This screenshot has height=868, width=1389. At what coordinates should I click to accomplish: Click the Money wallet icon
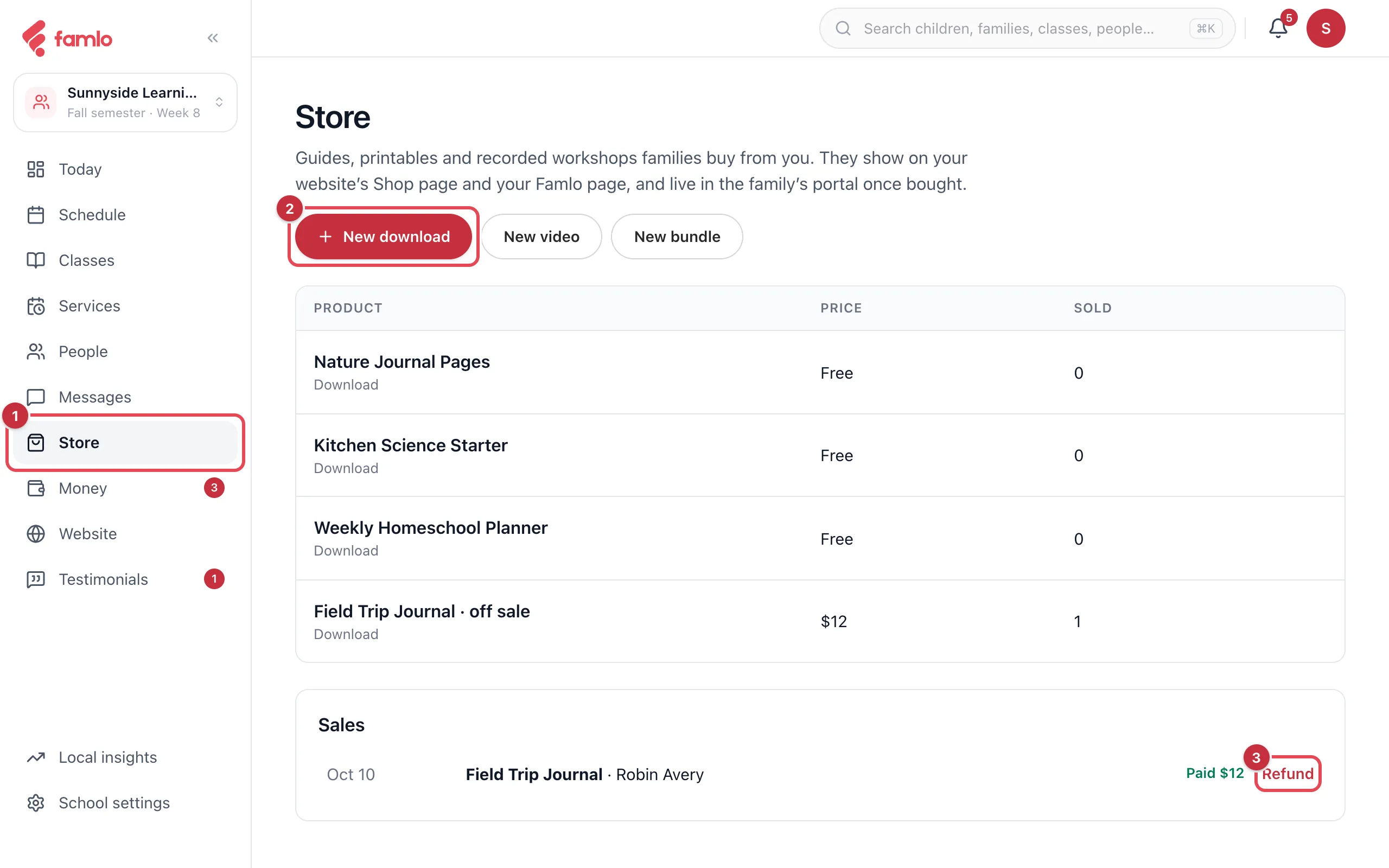(x=36, y=488)
